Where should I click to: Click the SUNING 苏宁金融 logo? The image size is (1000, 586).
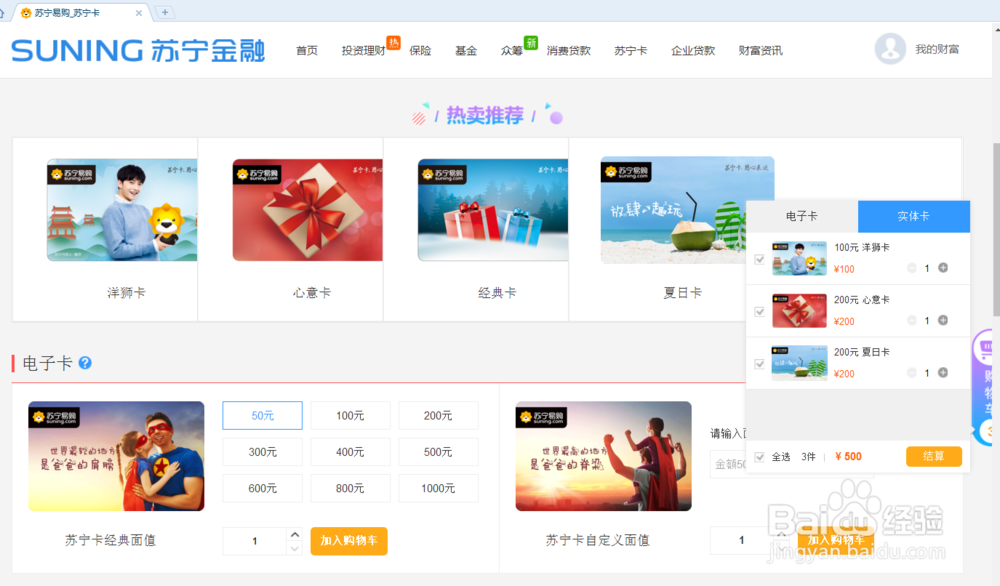[138, 50]
